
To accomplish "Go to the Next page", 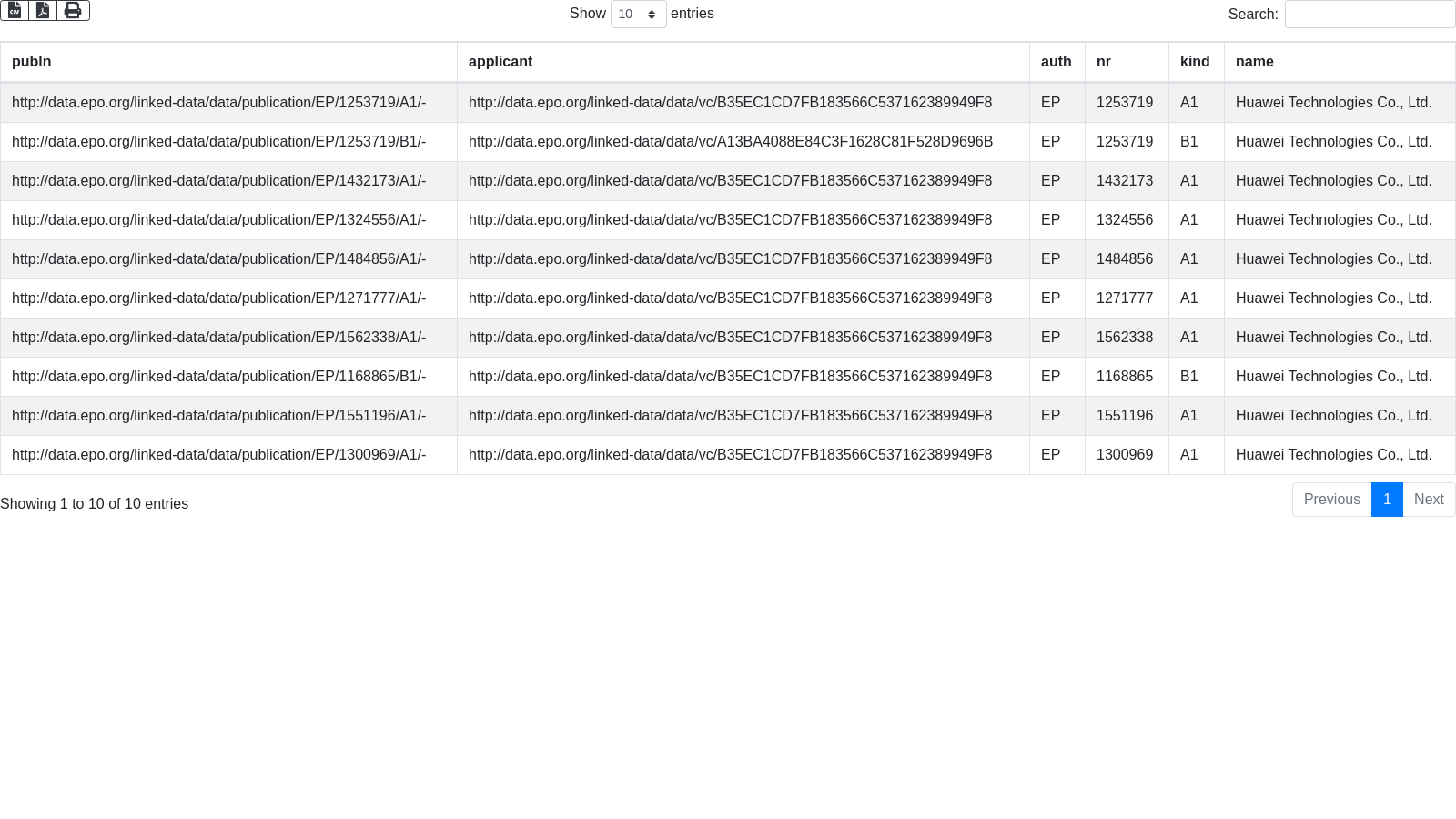I will [1429, 500].
